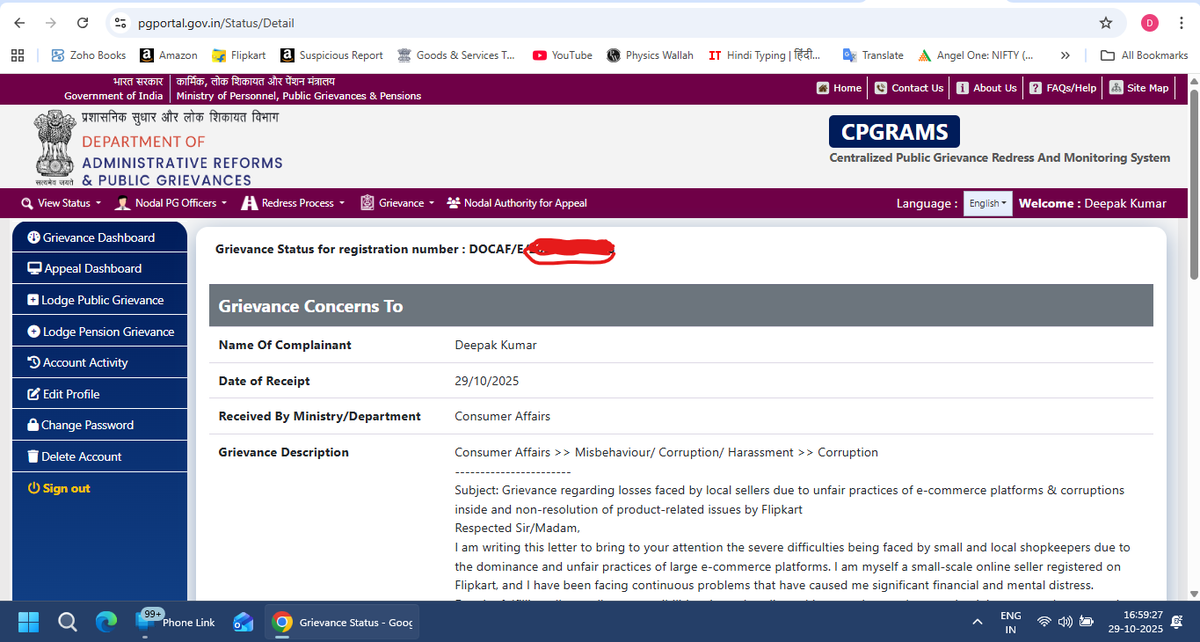
Task: Open the All Bookmarks folder
Action: [x=1144, y=55]
